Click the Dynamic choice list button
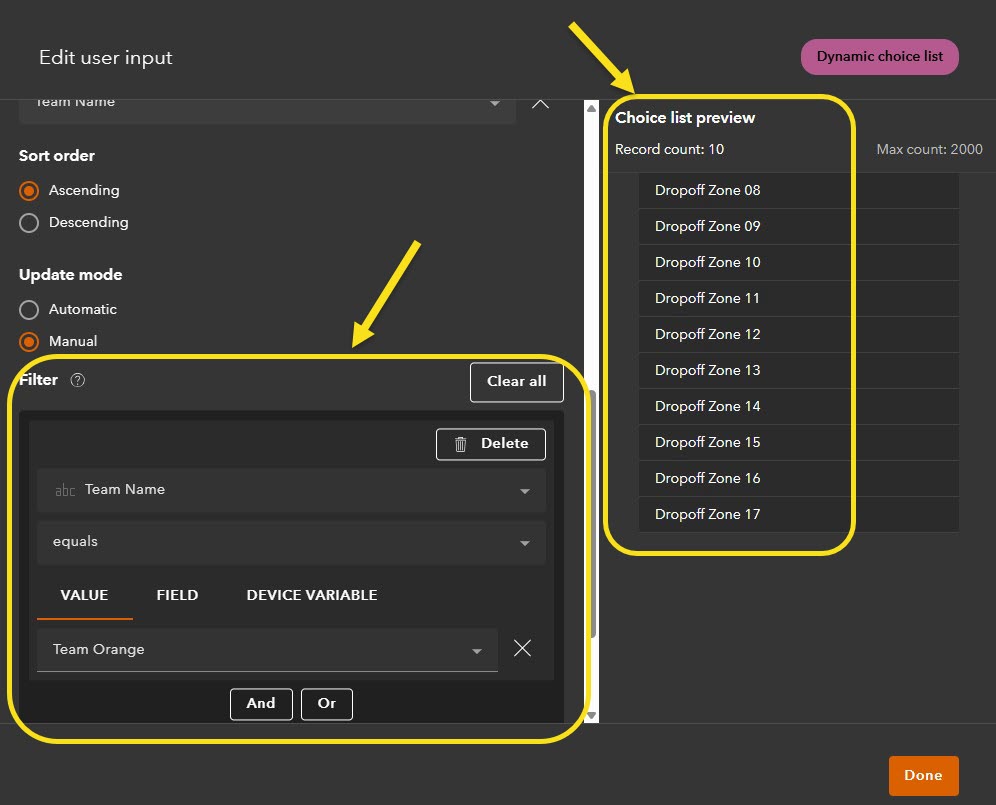996x805 pixels. pos(879,56)
